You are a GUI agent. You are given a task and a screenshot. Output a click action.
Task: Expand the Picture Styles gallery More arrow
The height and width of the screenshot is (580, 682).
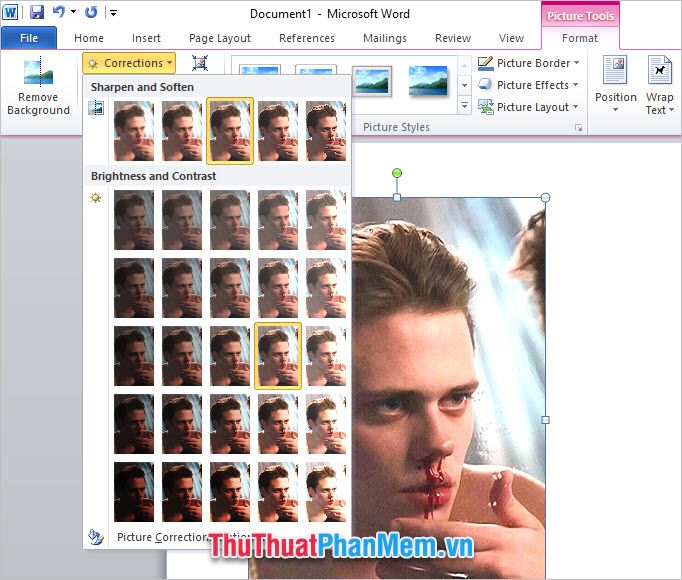click(465, 105)
